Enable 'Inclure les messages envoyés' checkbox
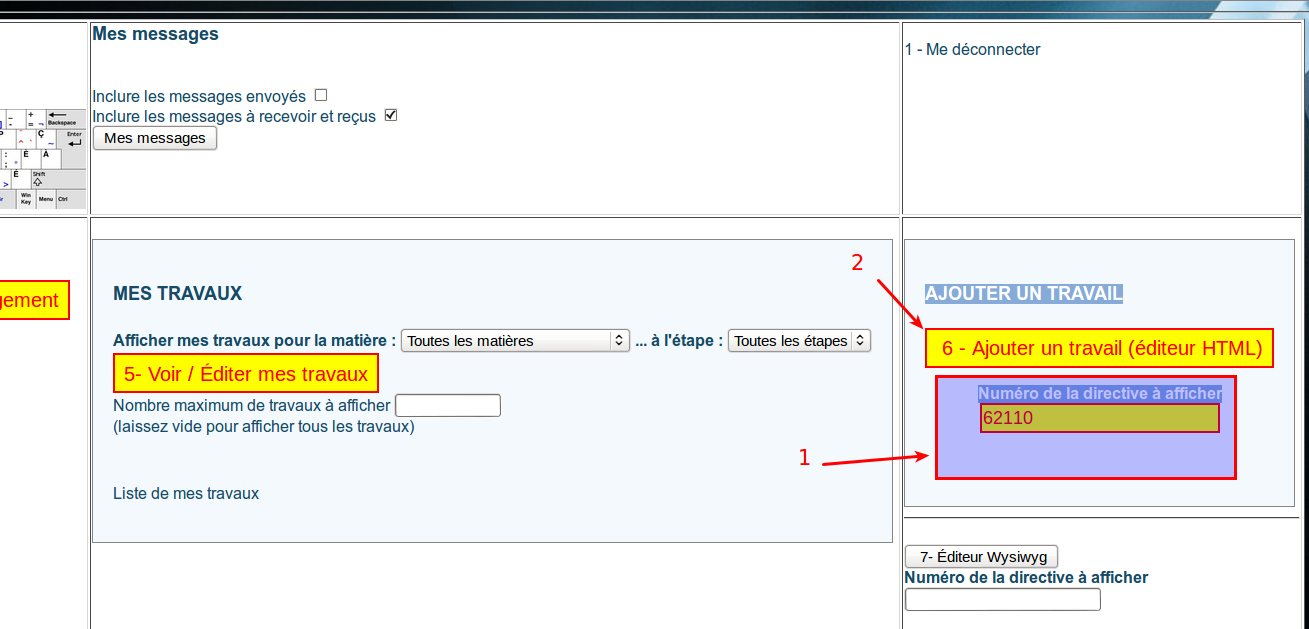This screenshot has height=629, width=1309. click(321, 95)
